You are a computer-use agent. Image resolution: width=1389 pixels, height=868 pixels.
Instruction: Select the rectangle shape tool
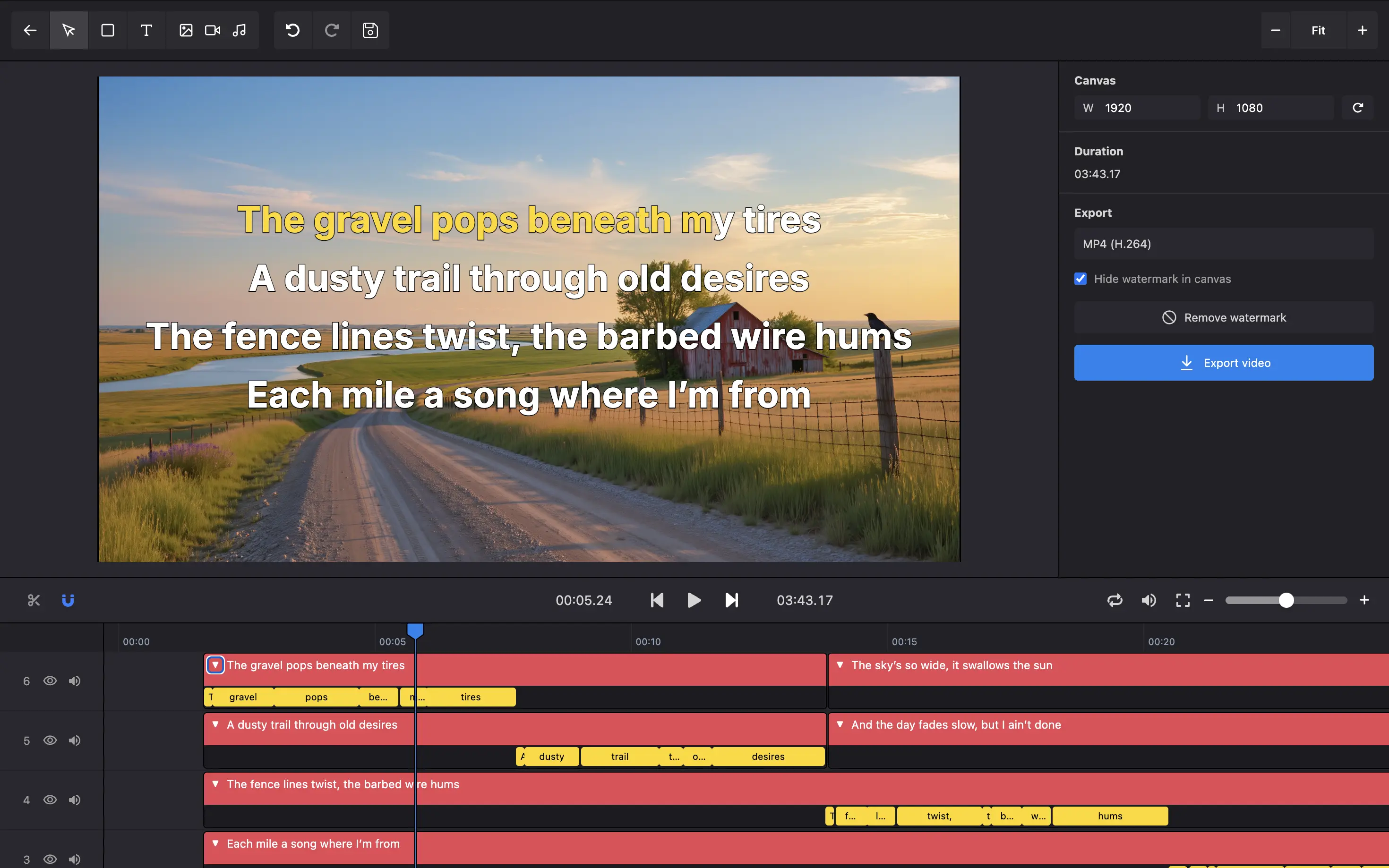click(x=107, y=30)
